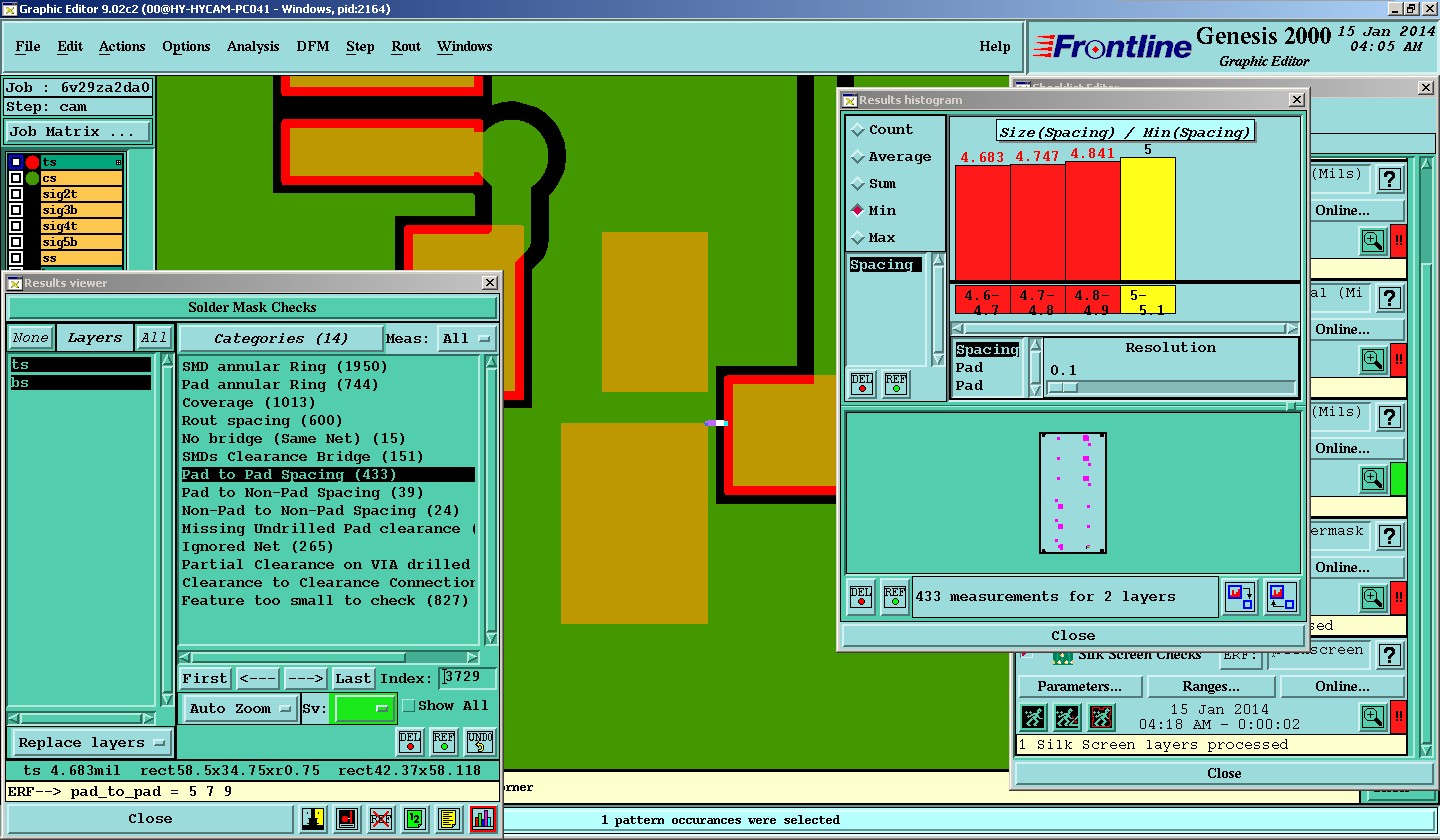This screenshot has height=840, width=1440.
Task: Click REF icon beside measurements status text
Action: point(895,597)
